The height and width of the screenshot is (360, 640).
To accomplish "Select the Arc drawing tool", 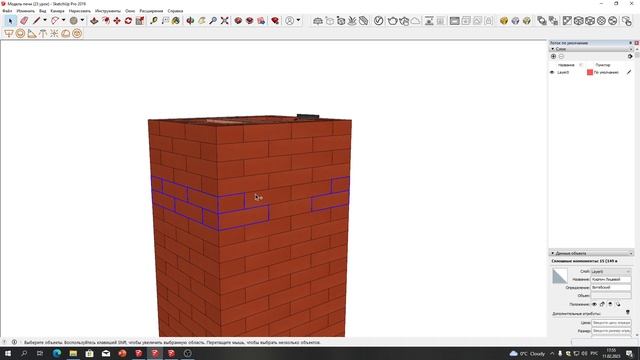I will point(55,20).
